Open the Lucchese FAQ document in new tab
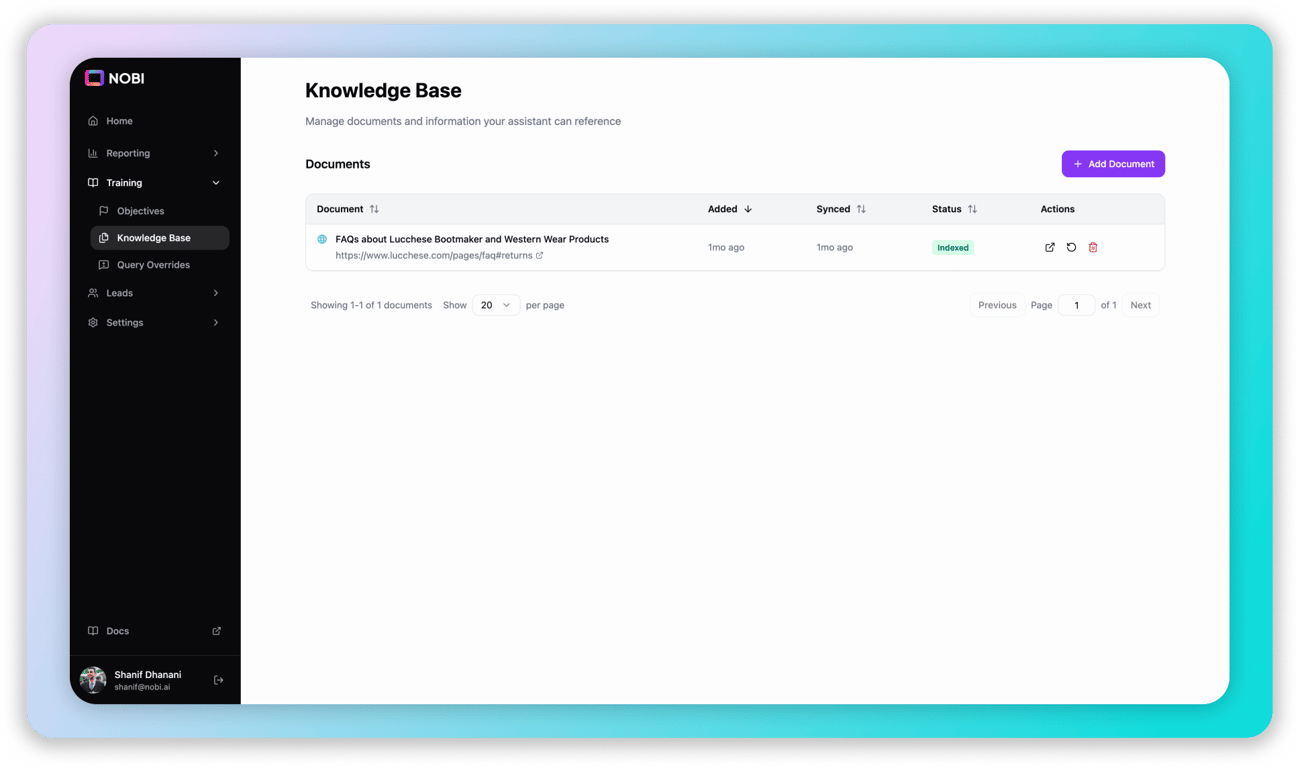1300x768 pixels. pyautogui.click(x=1050, y=248)
